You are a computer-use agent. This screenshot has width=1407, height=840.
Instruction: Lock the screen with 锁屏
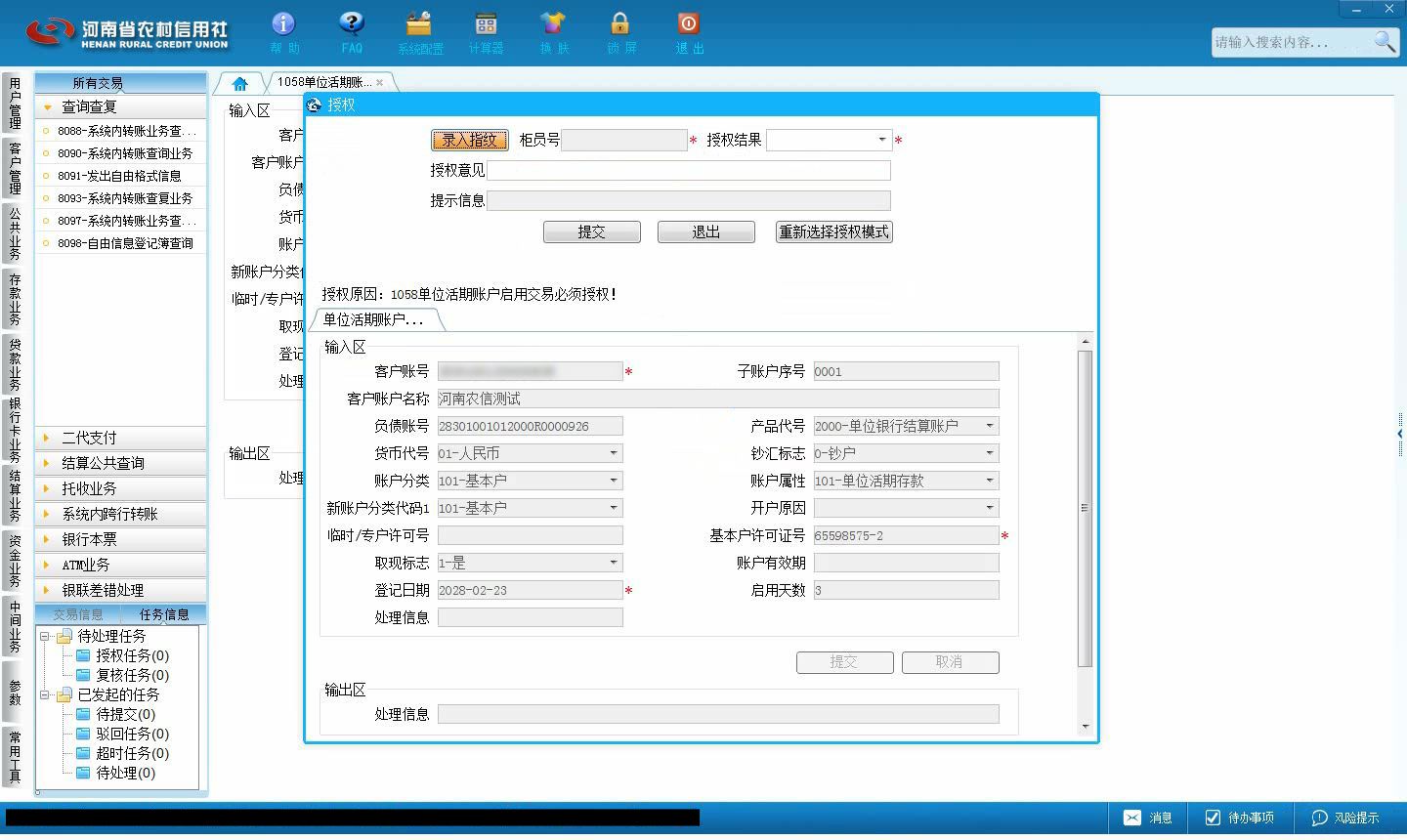[x=620, y=32]
